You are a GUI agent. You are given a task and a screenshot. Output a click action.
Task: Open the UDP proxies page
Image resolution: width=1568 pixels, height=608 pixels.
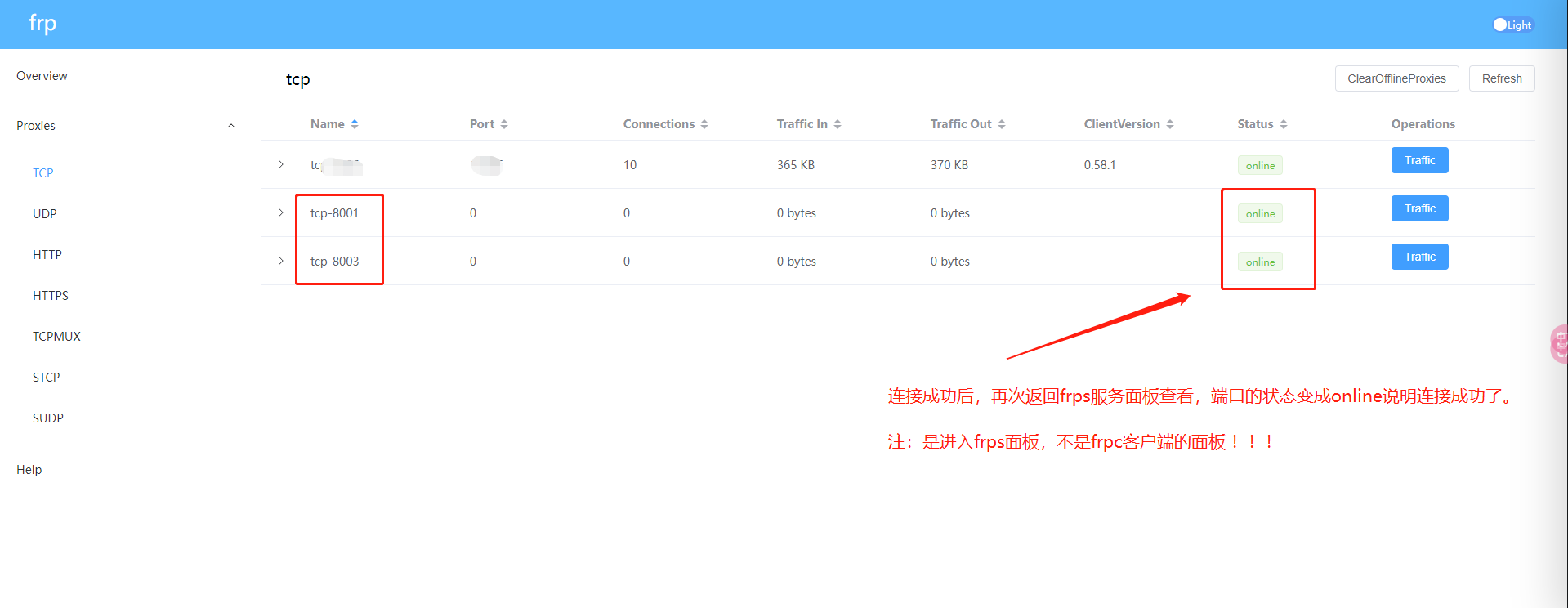point(45,214)
